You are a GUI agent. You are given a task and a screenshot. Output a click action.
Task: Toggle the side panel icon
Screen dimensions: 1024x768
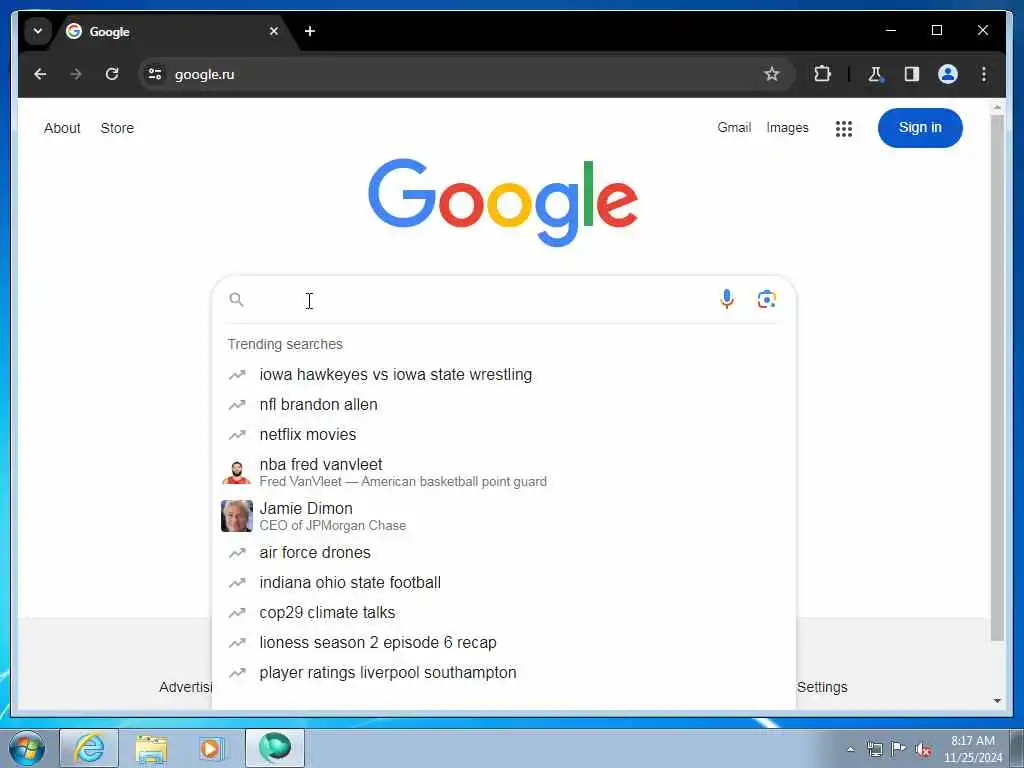pos(912,74)
